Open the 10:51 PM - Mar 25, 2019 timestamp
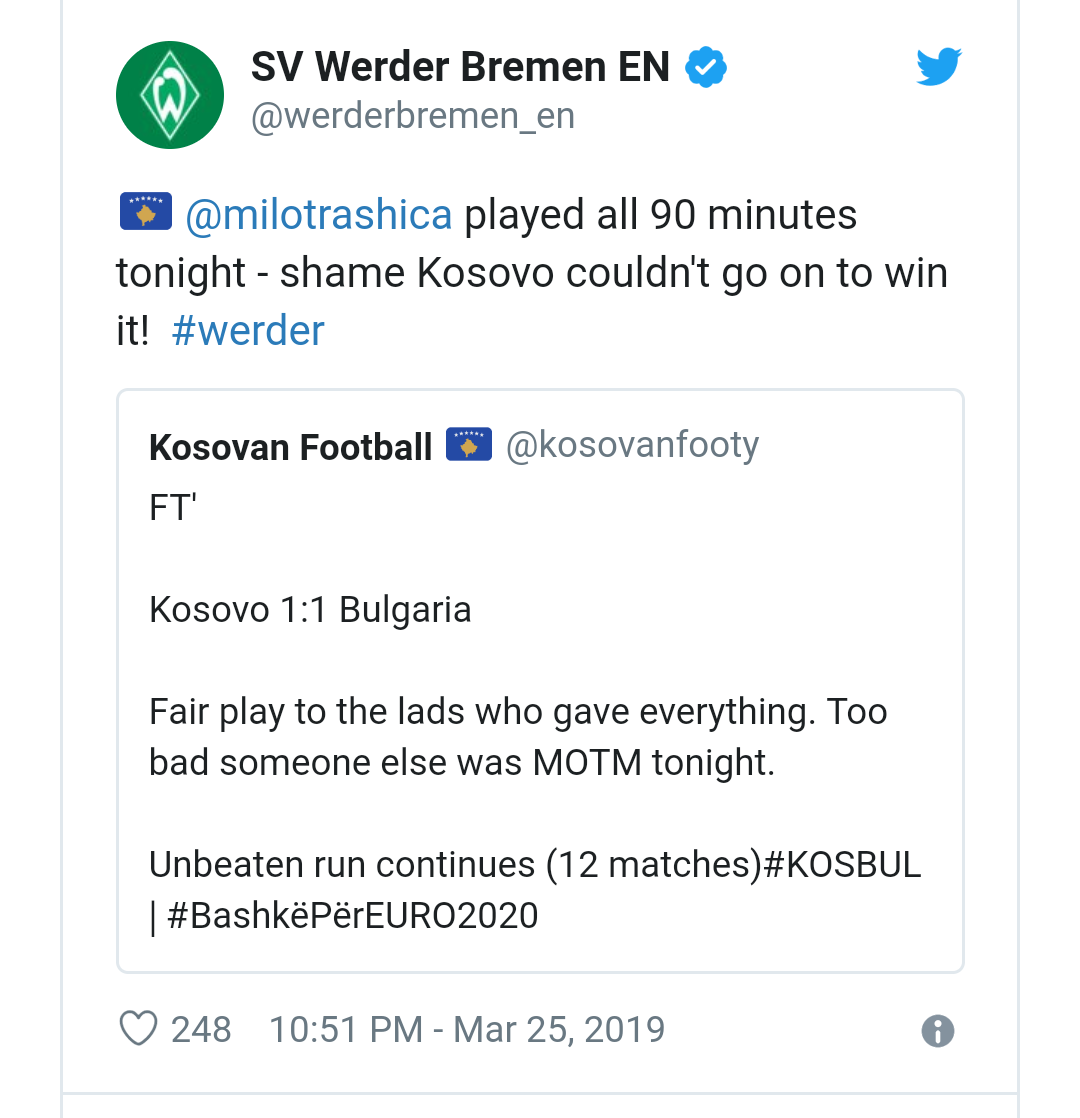This screenshot has height=1118, width=1080. point(467,1030)
